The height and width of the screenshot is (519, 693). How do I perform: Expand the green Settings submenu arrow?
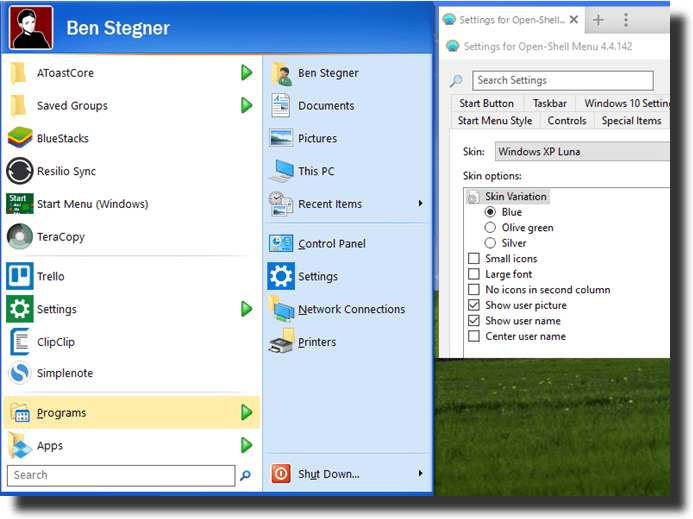click(247, 309)
